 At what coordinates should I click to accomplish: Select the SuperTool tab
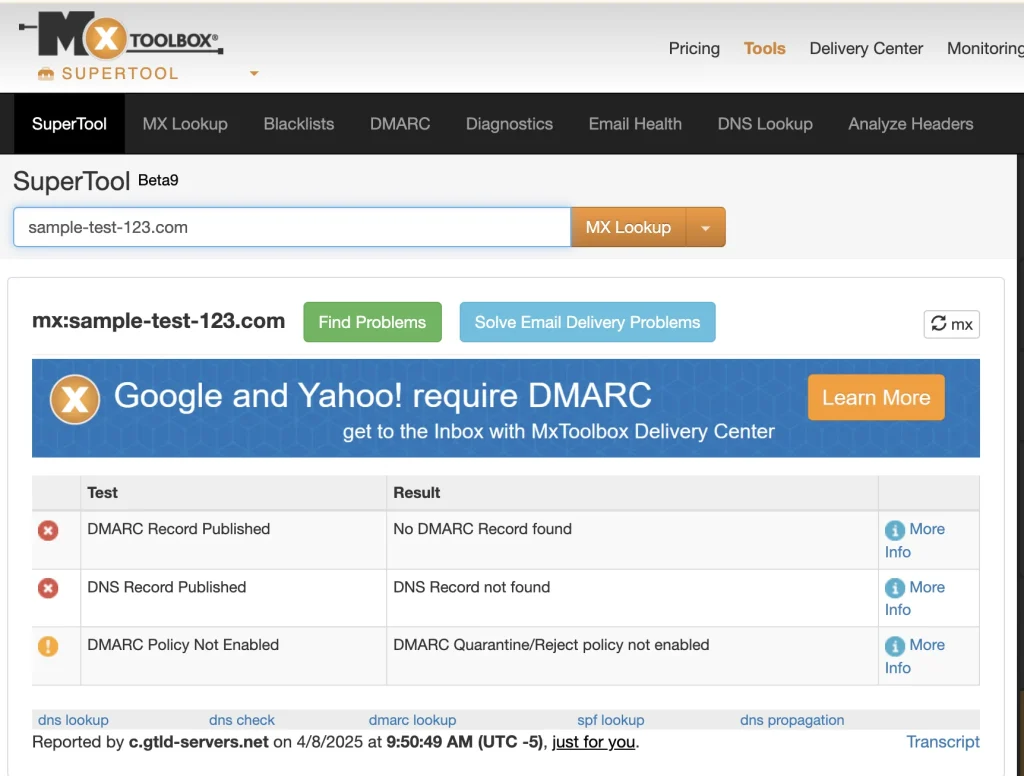[x=69, y=123]
